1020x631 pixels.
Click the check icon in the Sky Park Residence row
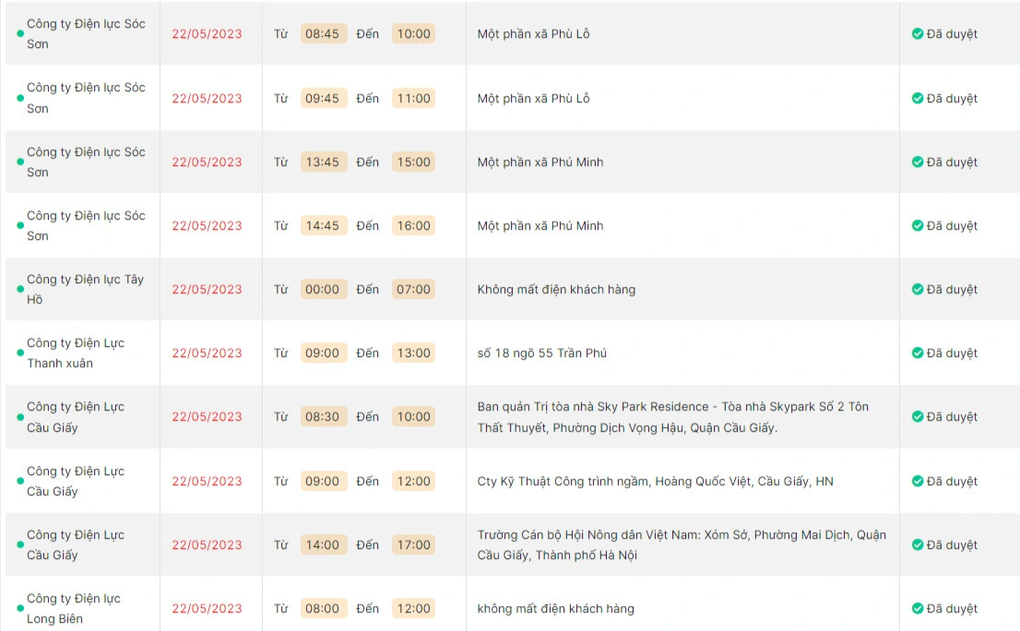point(917,417)
